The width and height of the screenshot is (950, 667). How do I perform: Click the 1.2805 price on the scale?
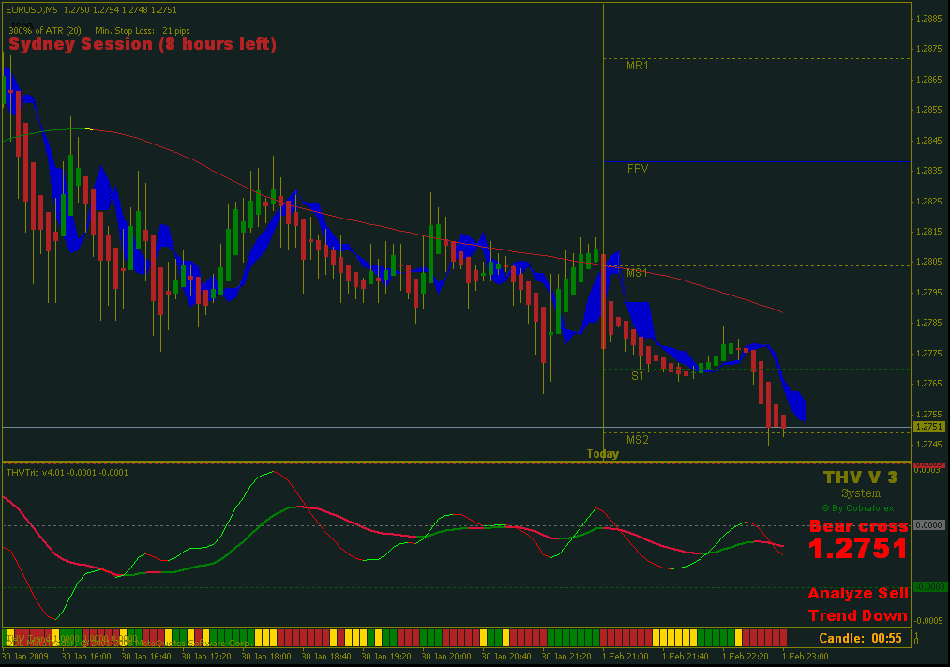point(929,263)
